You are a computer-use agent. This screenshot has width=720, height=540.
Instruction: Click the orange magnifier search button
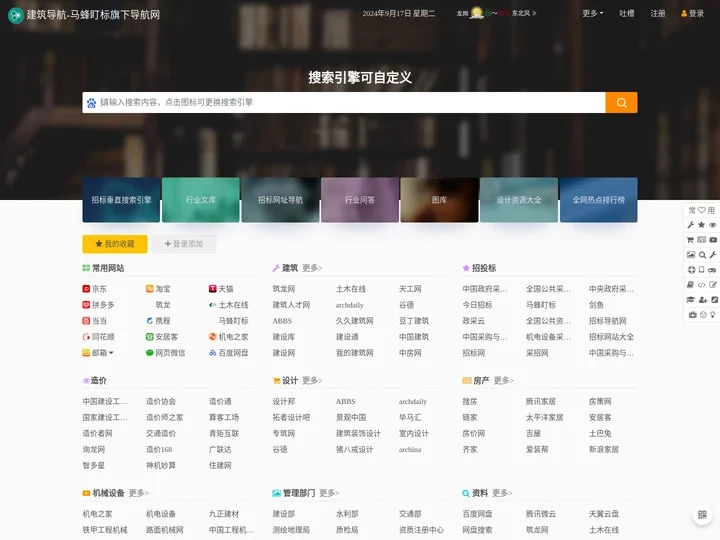click(621, 102)
